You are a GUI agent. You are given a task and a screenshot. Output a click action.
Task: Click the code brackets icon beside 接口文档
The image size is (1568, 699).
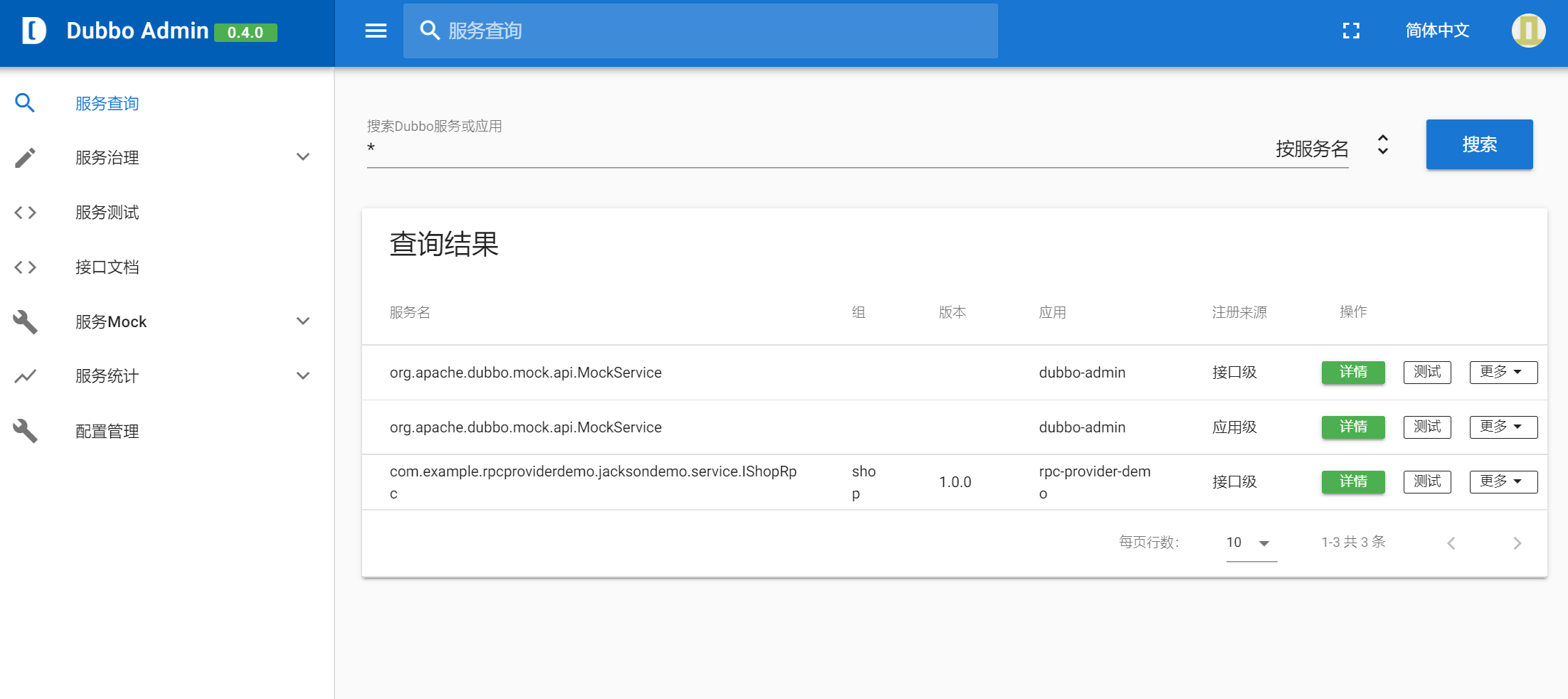click(25, 267)
